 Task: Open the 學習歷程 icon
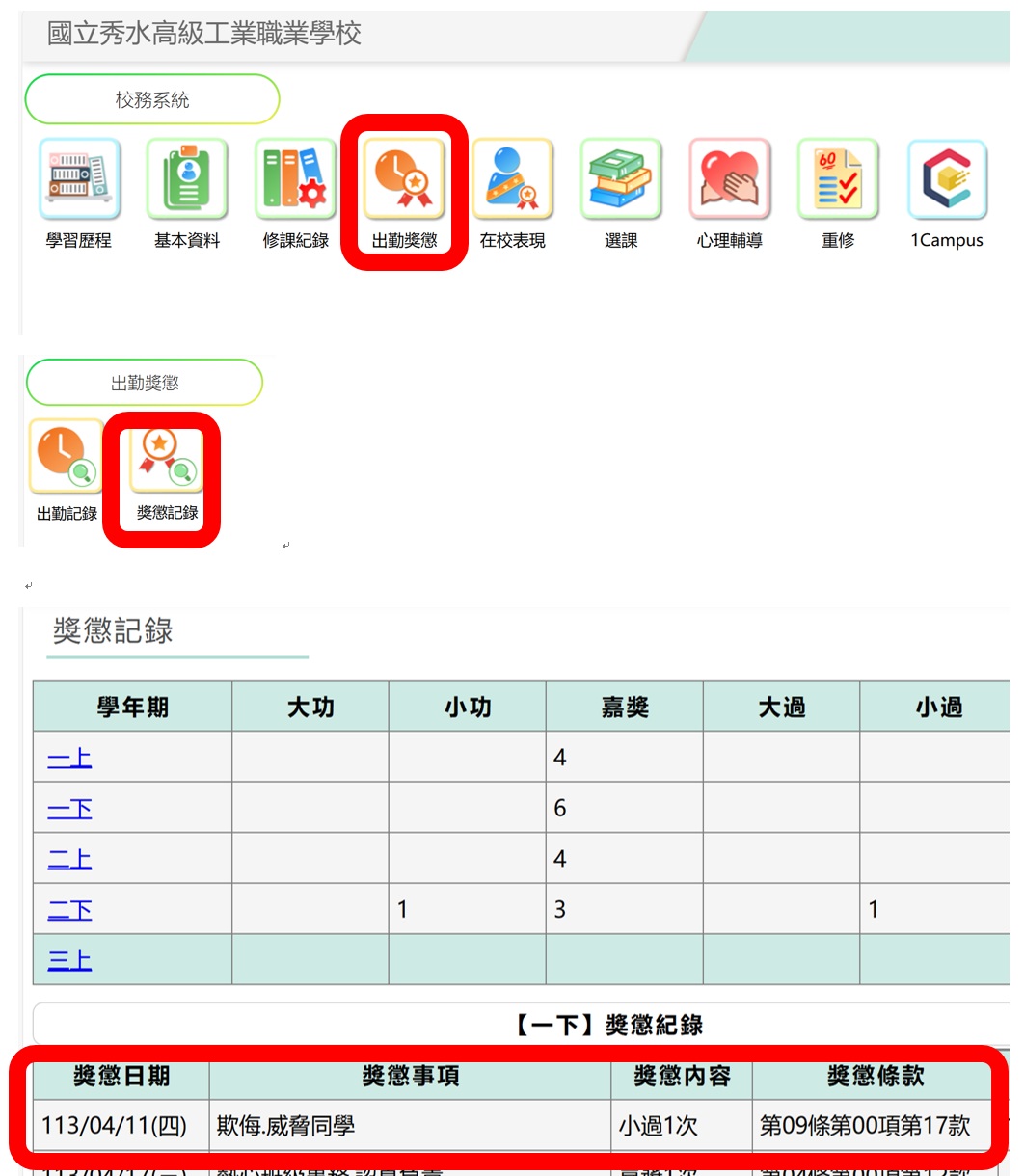[79, 179]
